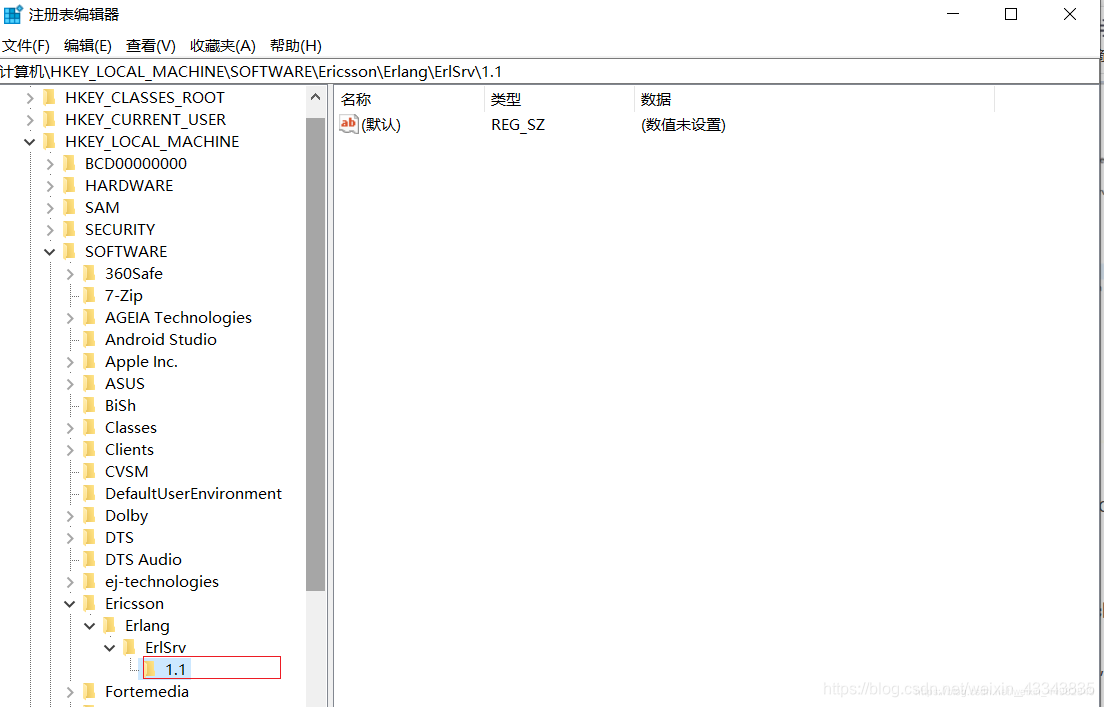Click the CVSM folder icon
Screen dimensions: 1104x707
(89, 471)
